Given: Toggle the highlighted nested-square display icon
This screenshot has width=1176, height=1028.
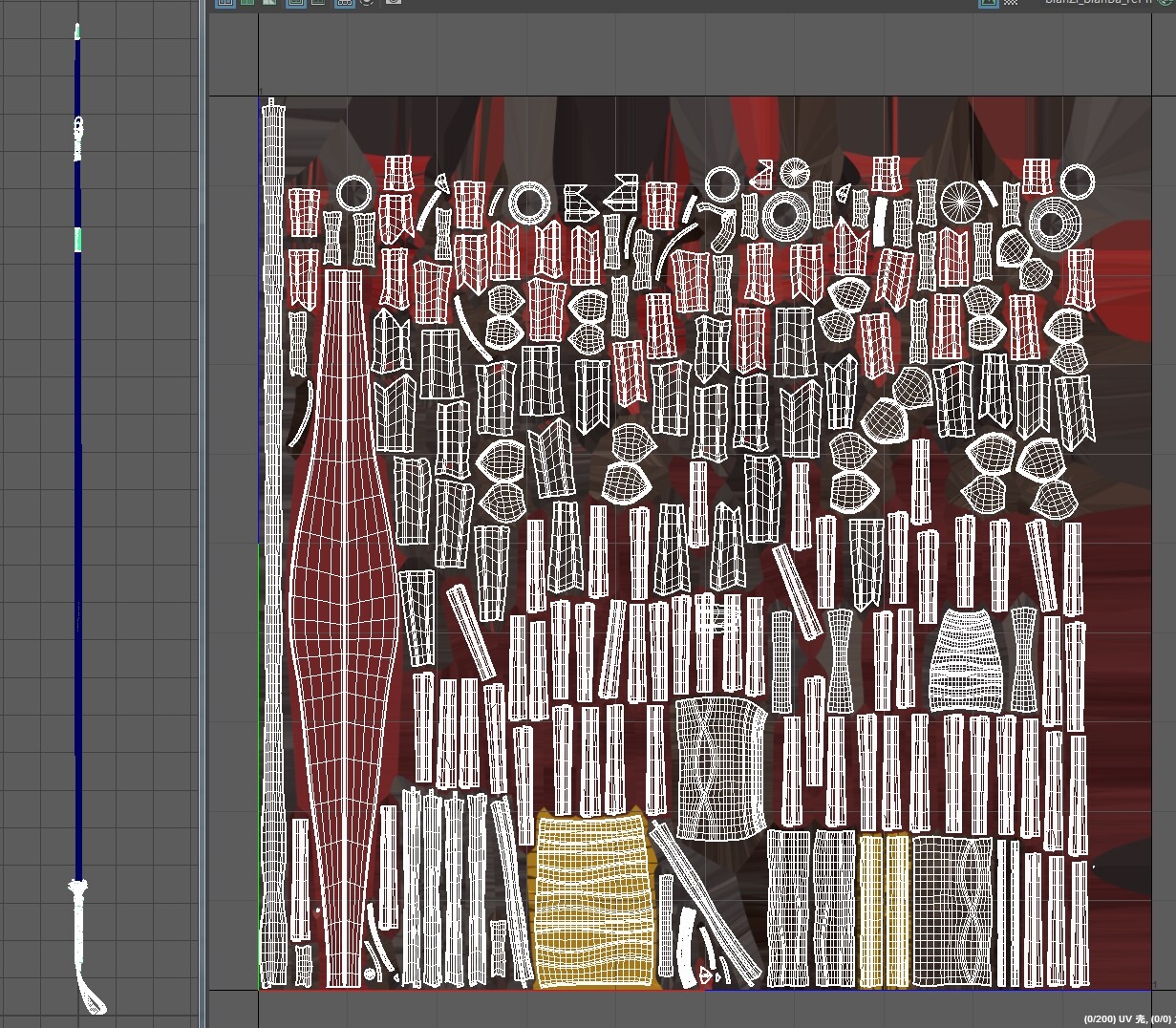Looking at the screenshot, I should click(x=296, y=2).
